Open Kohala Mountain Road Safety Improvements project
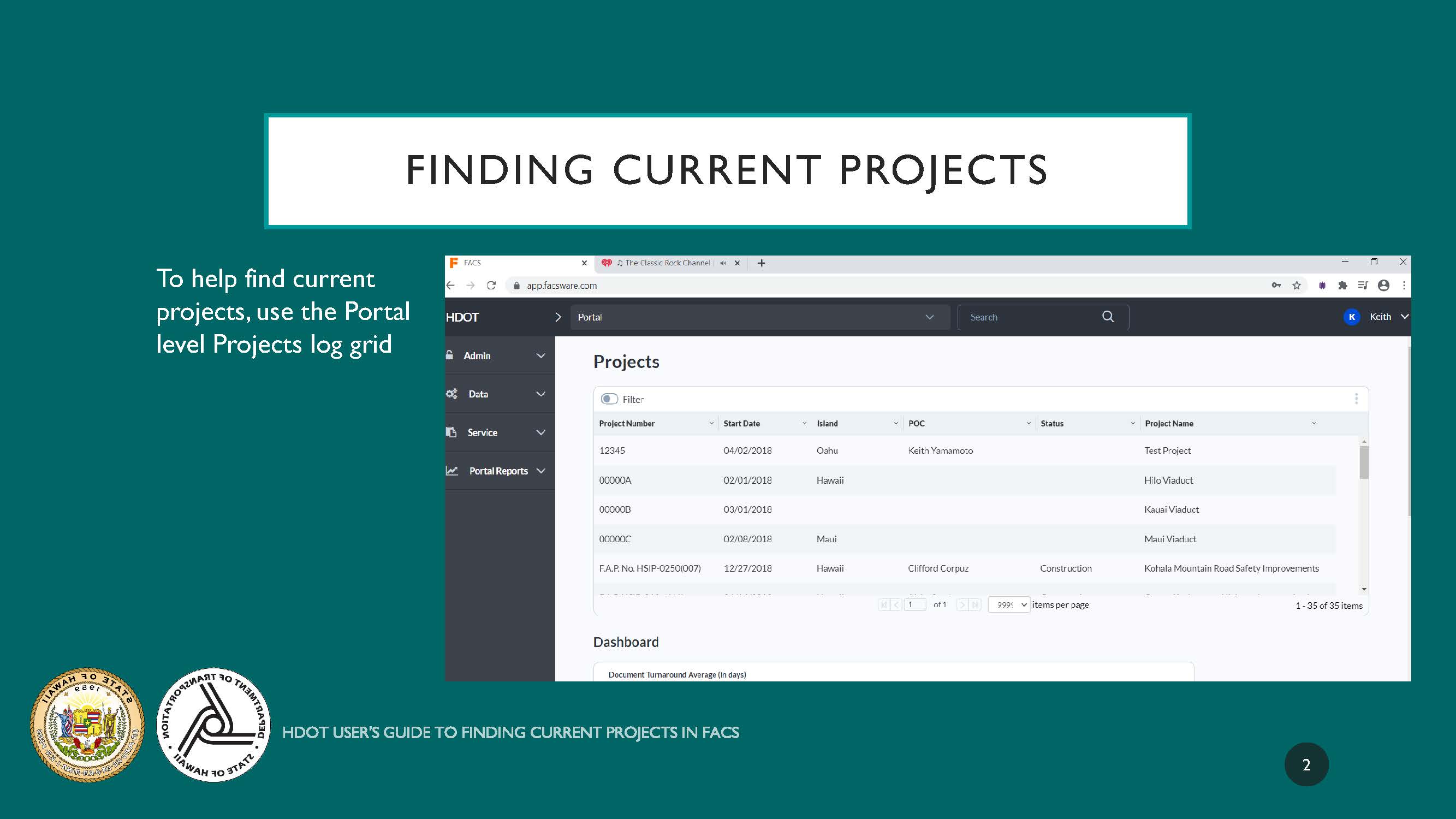 1231,568
